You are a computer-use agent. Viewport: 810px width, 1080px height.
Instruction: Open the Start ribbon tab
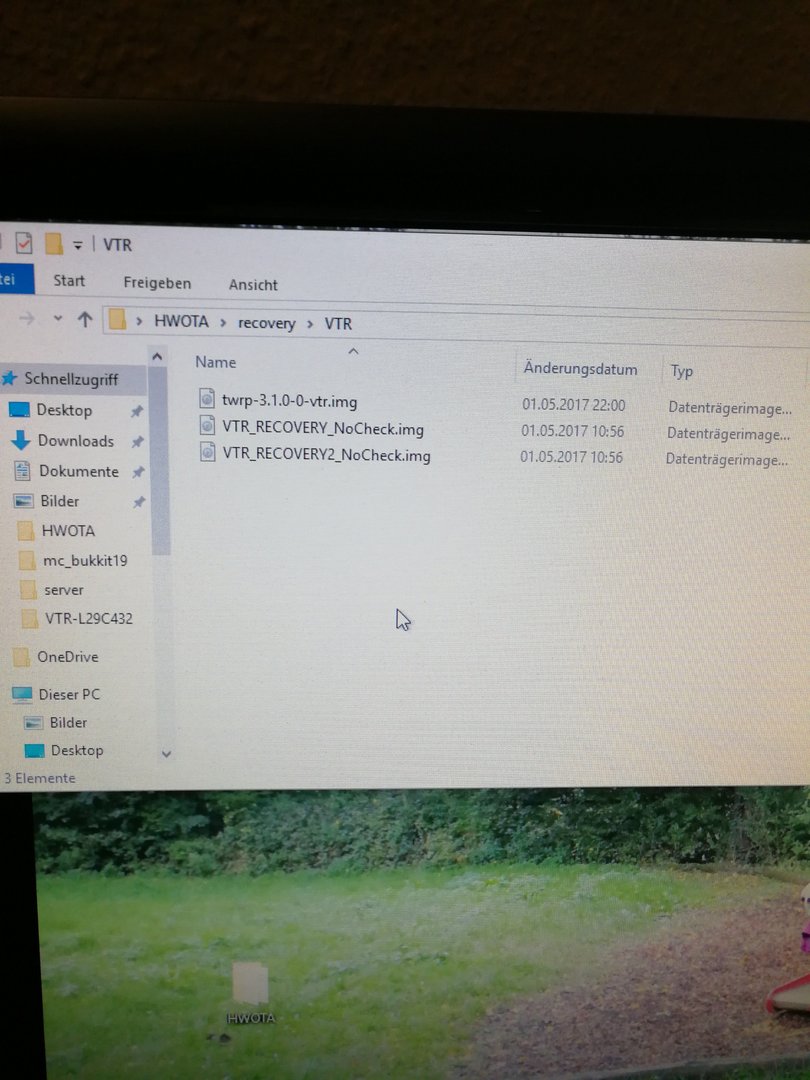point(69,280)
